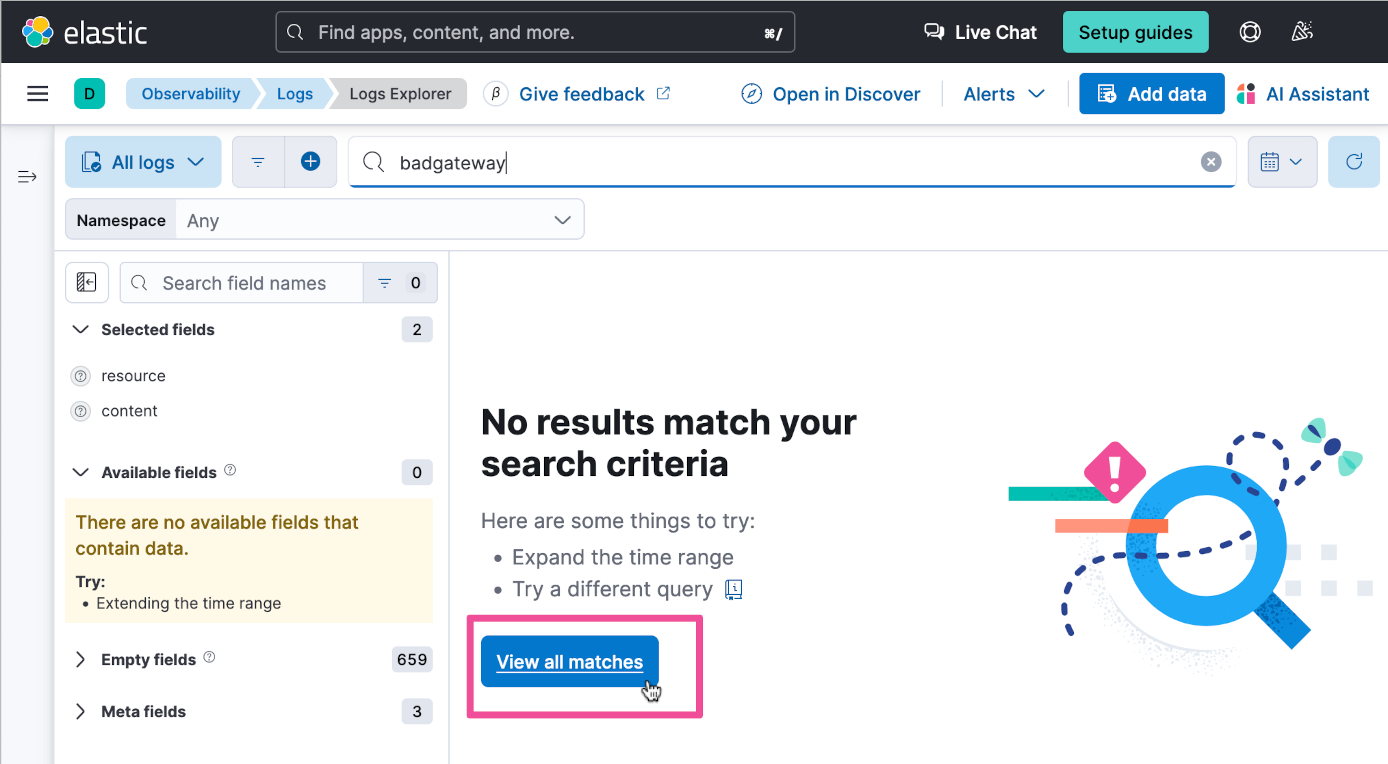1388x764 pixels.
Task: Open the All logs dataset selector
Action: click(143, 162)
